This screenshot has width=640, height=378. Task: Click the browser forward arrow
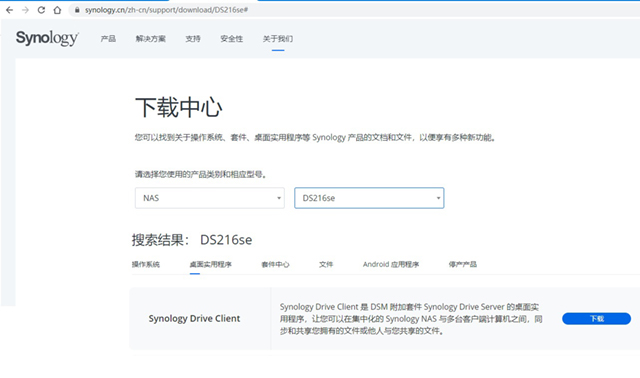25,10
